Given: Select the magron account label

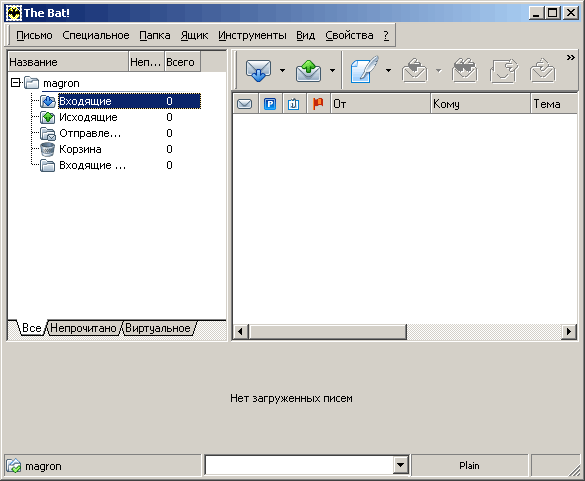Looking at the screenshot, I should pyautogui.click(x=61, y=83).
